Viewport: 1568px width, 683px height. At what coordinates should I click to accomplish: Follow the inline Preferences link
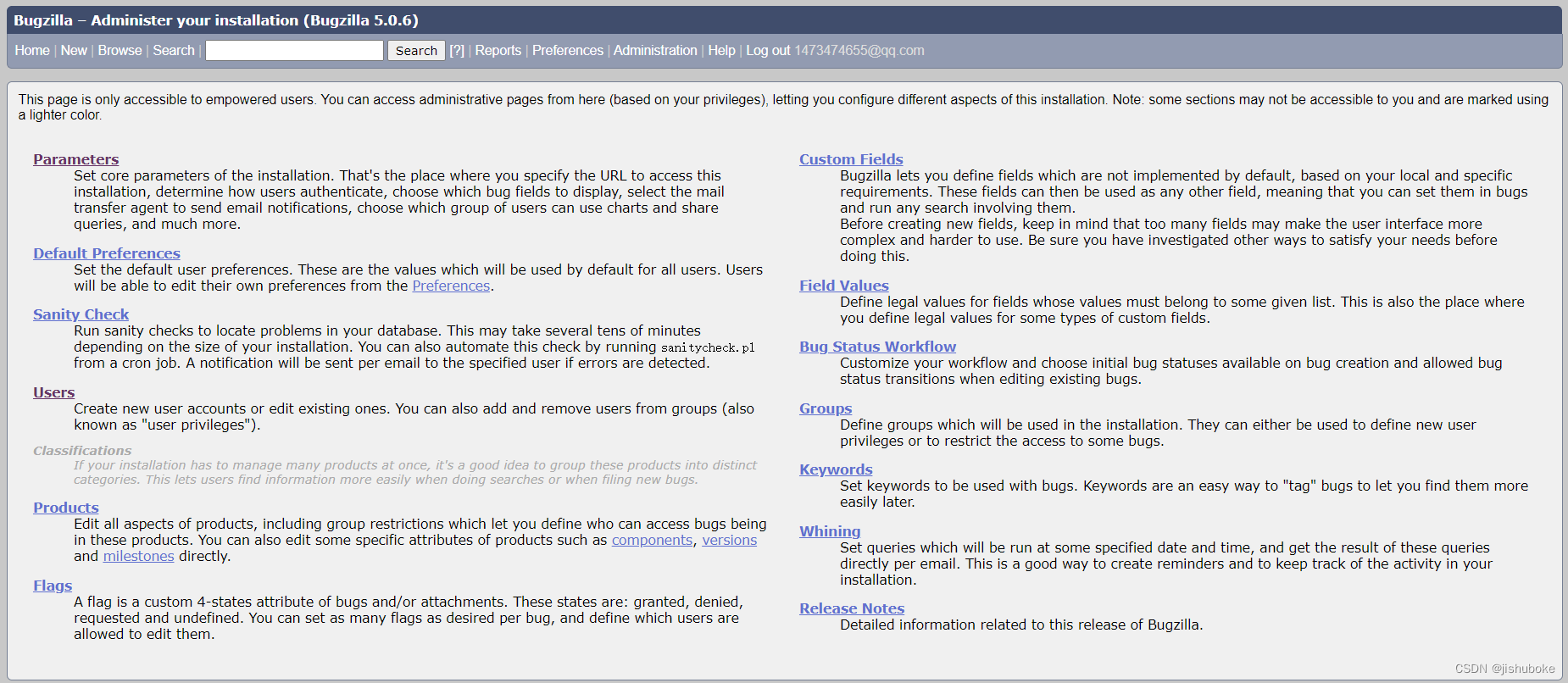(451, 286)
